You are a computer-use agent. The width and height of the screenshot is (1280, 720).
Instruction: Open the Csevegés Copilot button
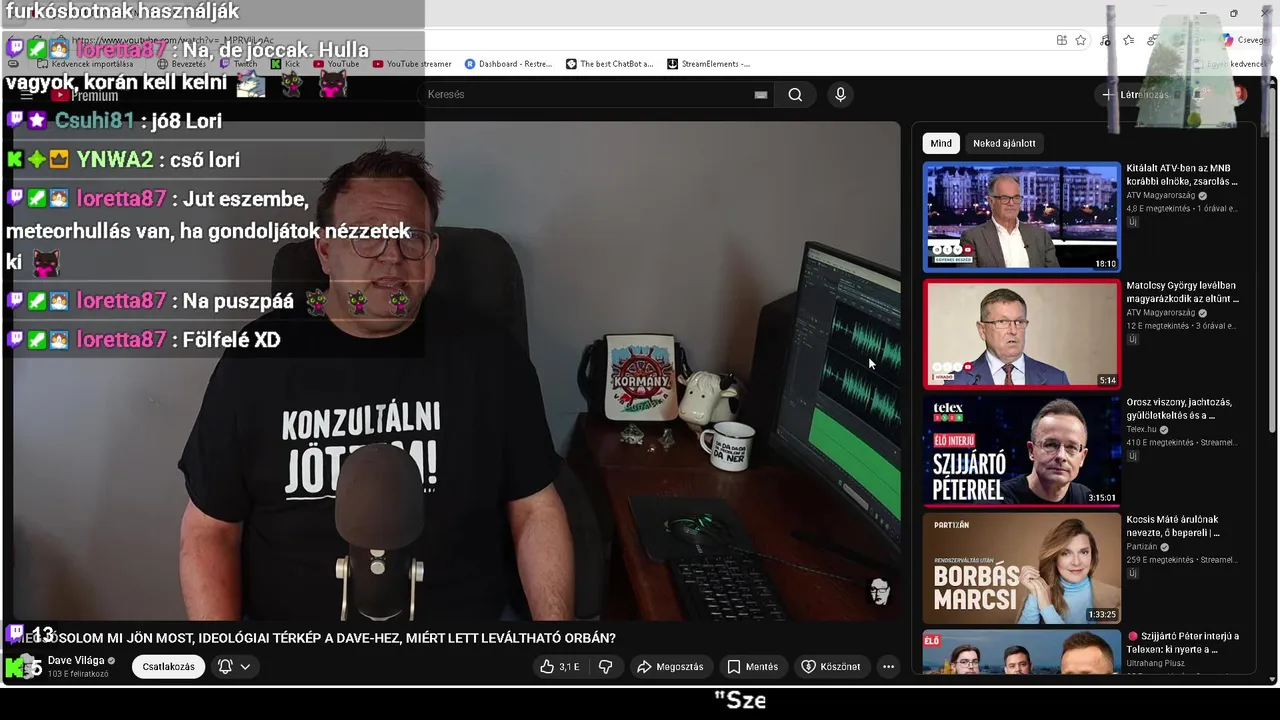click(x=1244, y=40)
